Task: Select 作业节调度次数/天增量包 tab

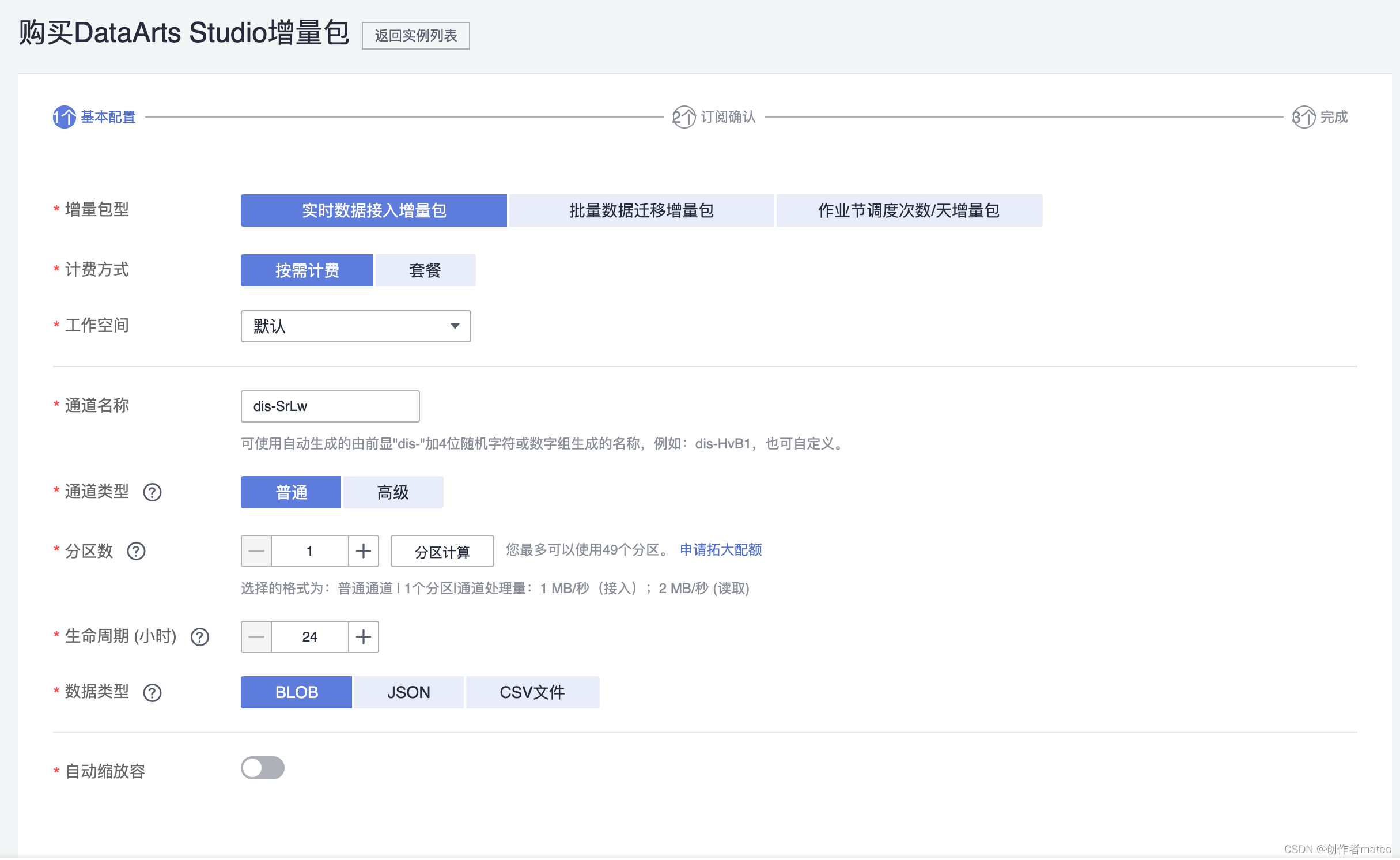Action: tap(909, 210)
